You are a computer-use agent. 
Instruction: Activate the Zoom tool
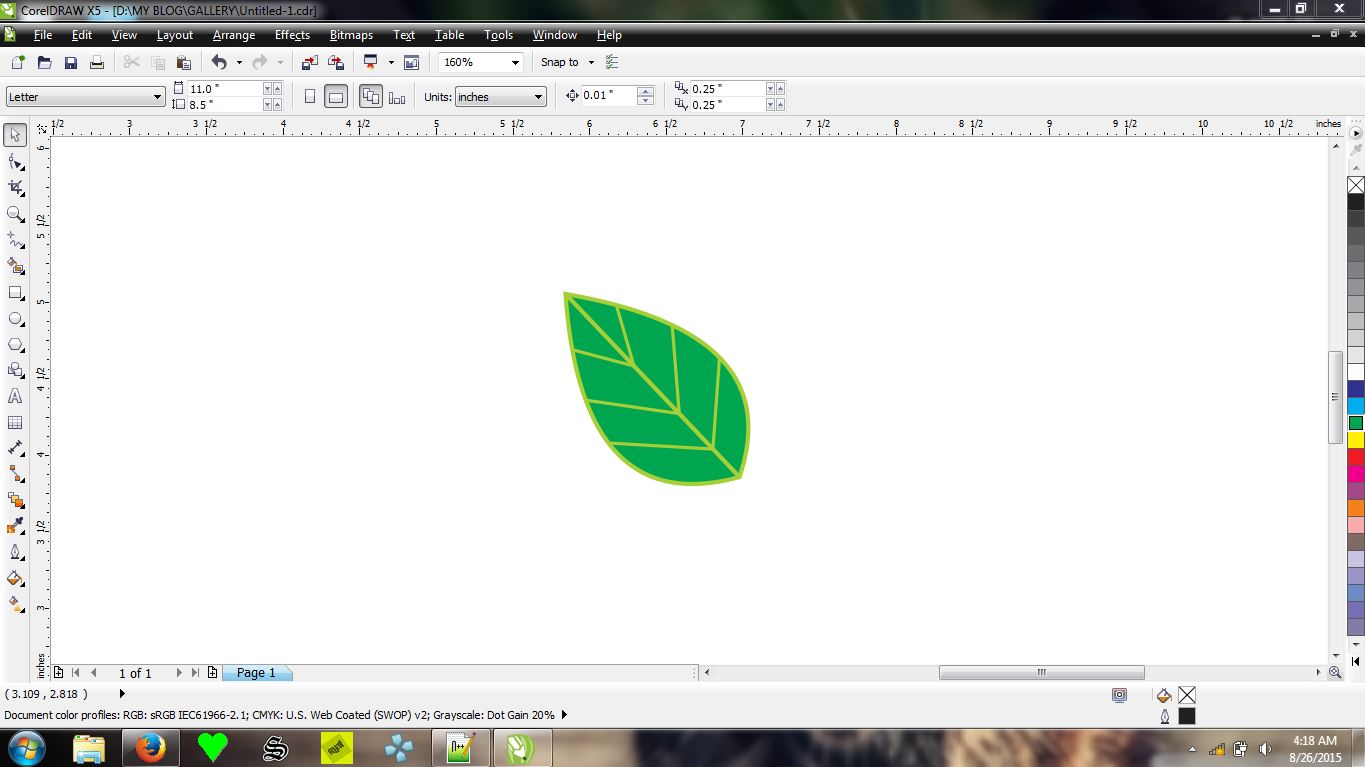point(14,213)
